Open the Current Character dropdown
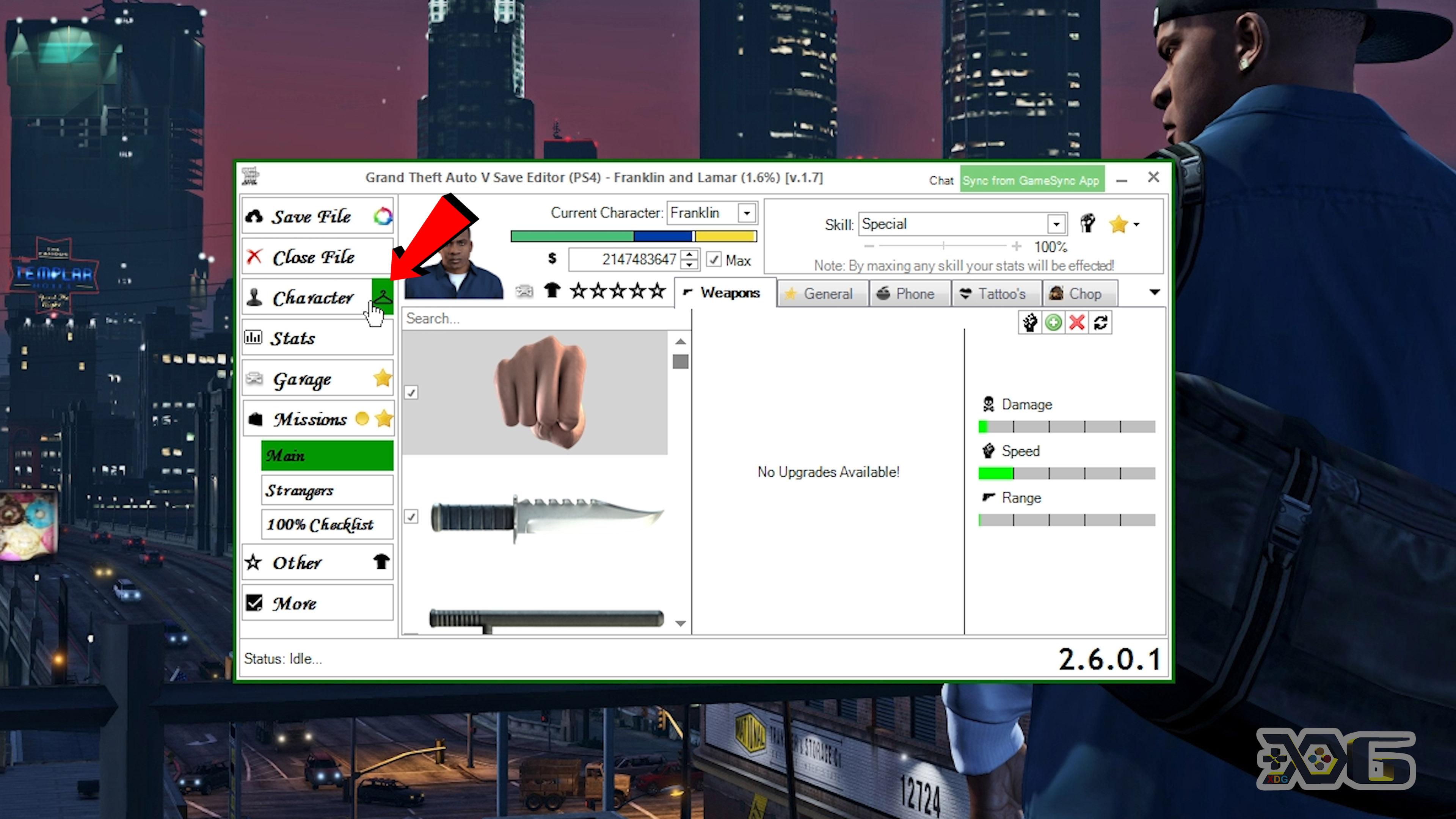The width and height of the screenshot is (1456, 819). (x=748, y=212)
